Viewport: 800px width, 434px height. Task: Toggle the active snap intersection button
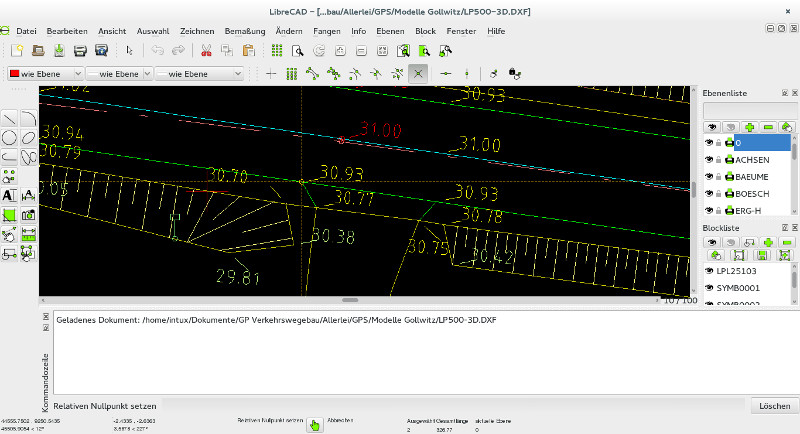tap(418, 74)
